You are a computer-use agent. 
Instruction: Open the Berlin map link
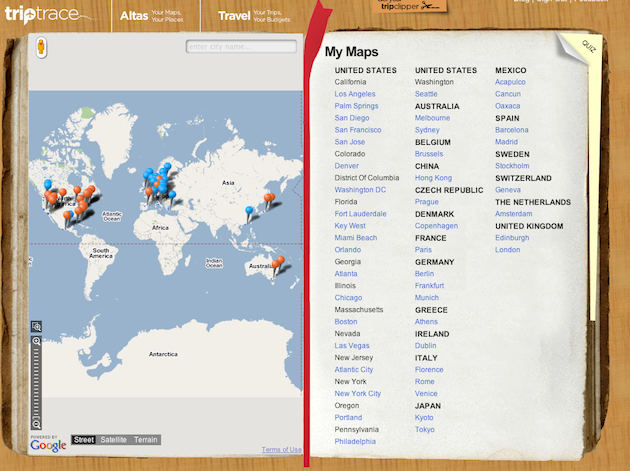[x=424, y=274]
